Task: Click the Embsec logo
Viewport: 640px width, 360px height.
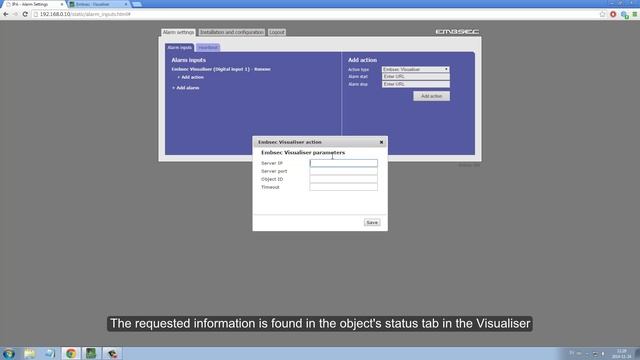Action: 457,32
